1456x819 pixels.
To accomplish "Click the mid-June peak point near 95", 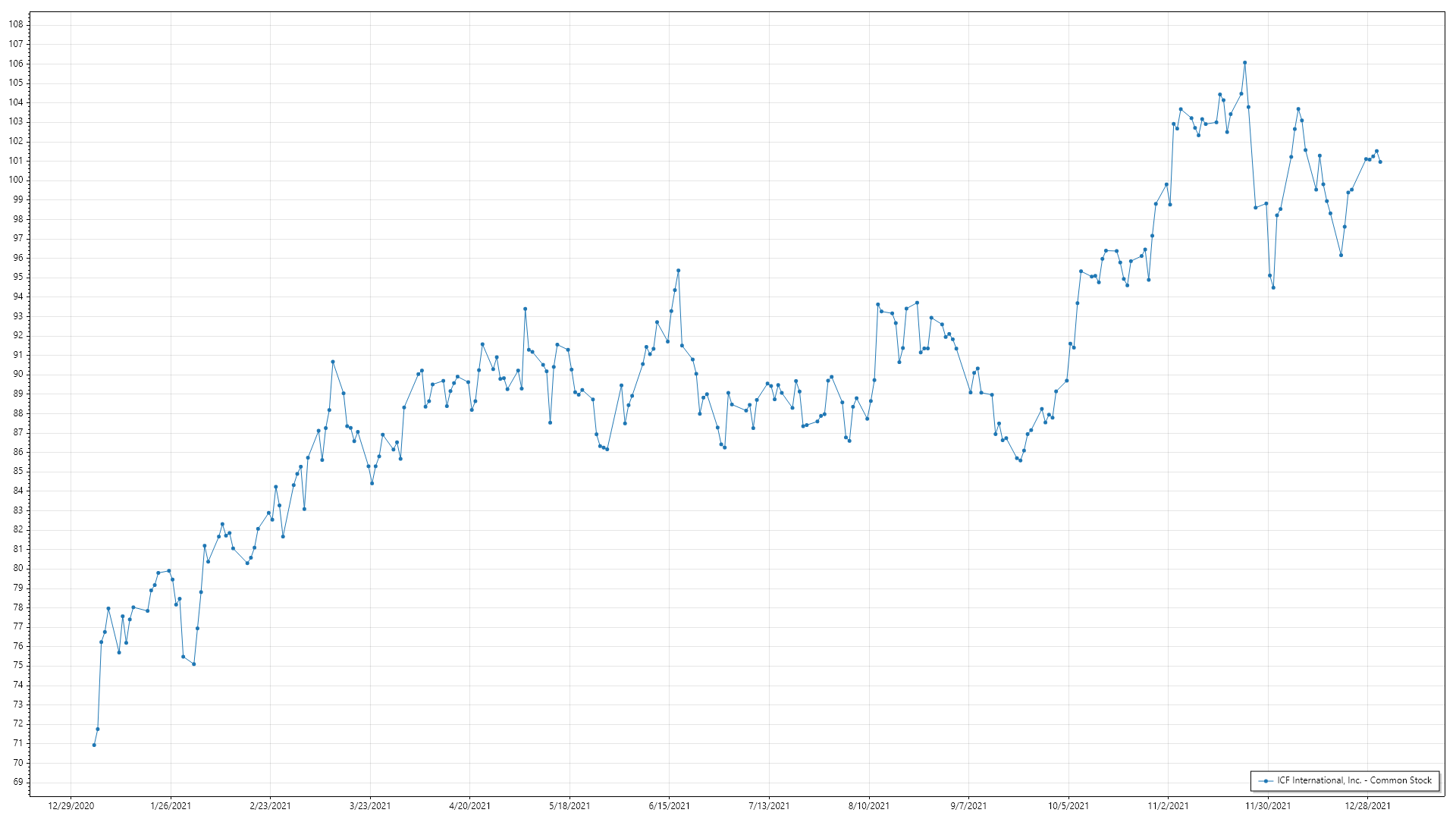I will [x=679, y=271].
